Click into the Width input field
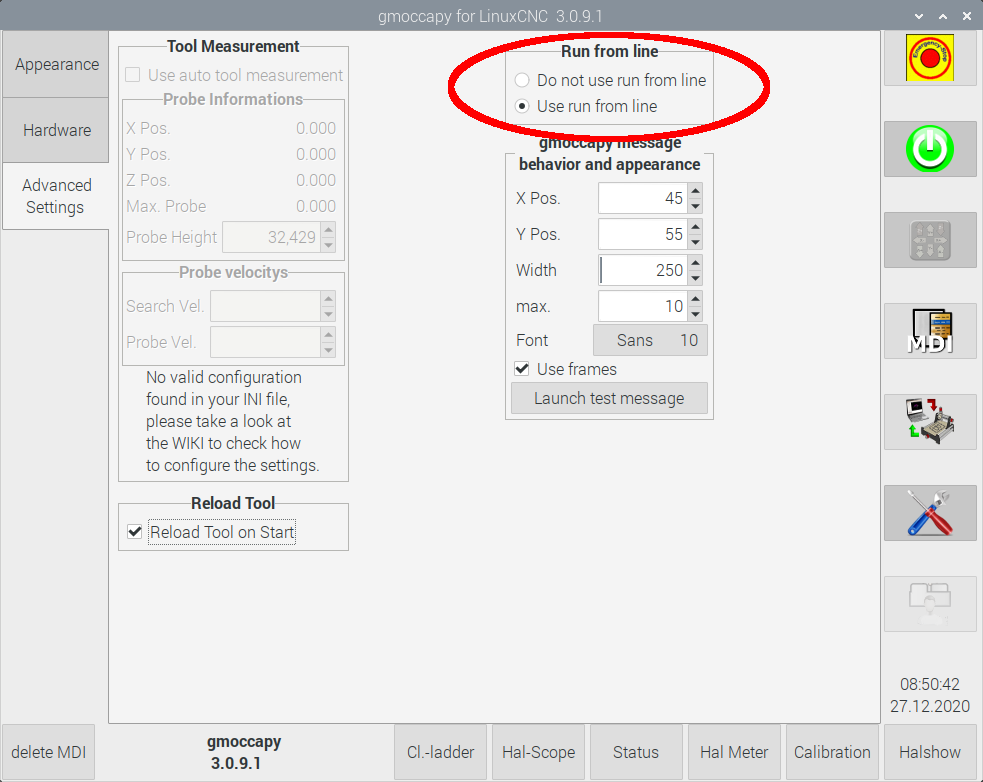Image resolution: width=983 pixels, height=782 pixels. [x=640, y=270]
